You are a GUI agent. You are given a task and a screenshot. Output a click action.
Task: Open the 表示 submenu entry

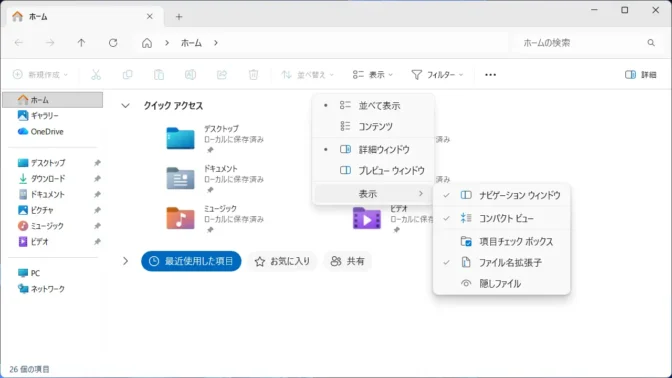(x=373, y=194)
